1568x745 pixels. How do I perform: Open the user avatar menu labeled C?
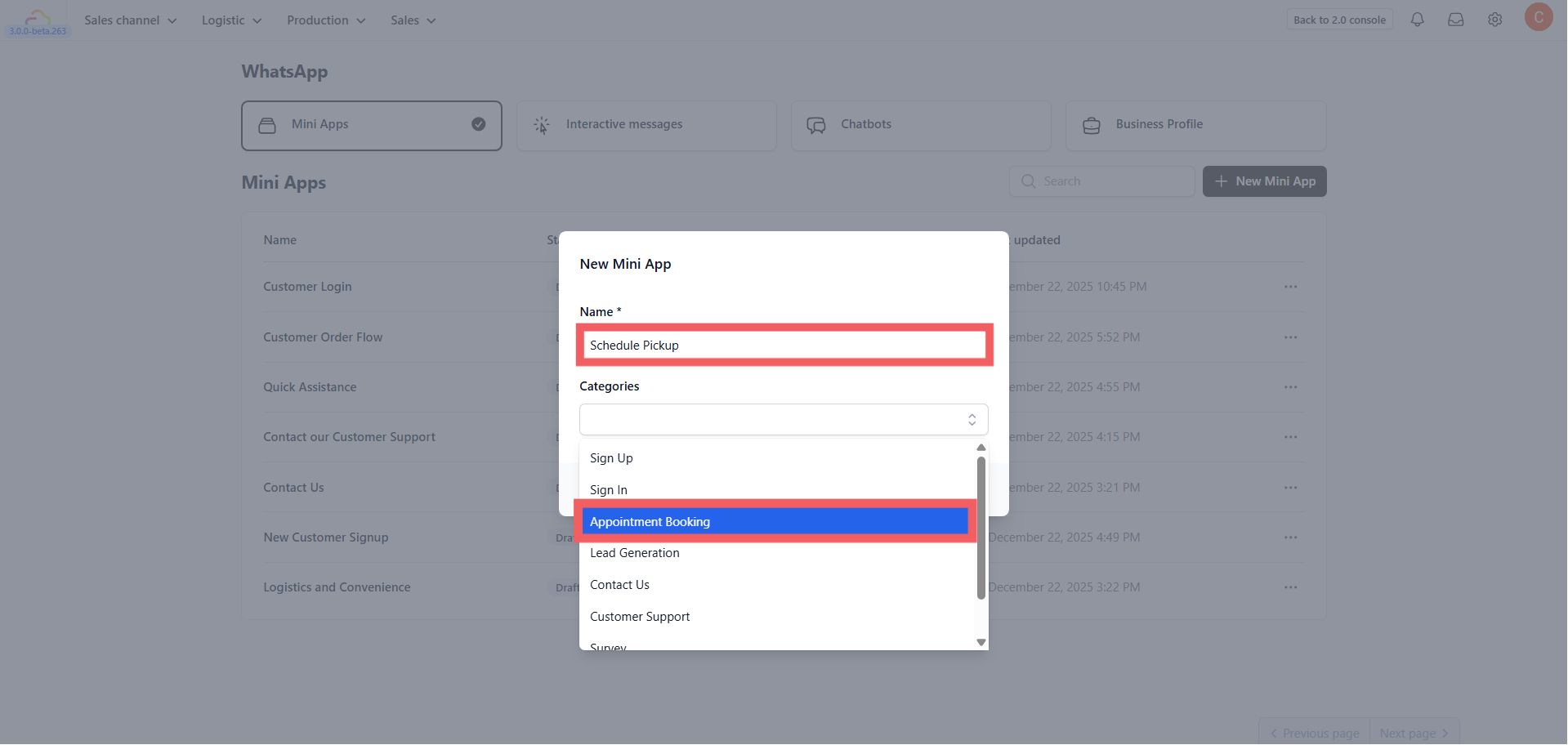pyautogui.click(x=1538, y=17)
